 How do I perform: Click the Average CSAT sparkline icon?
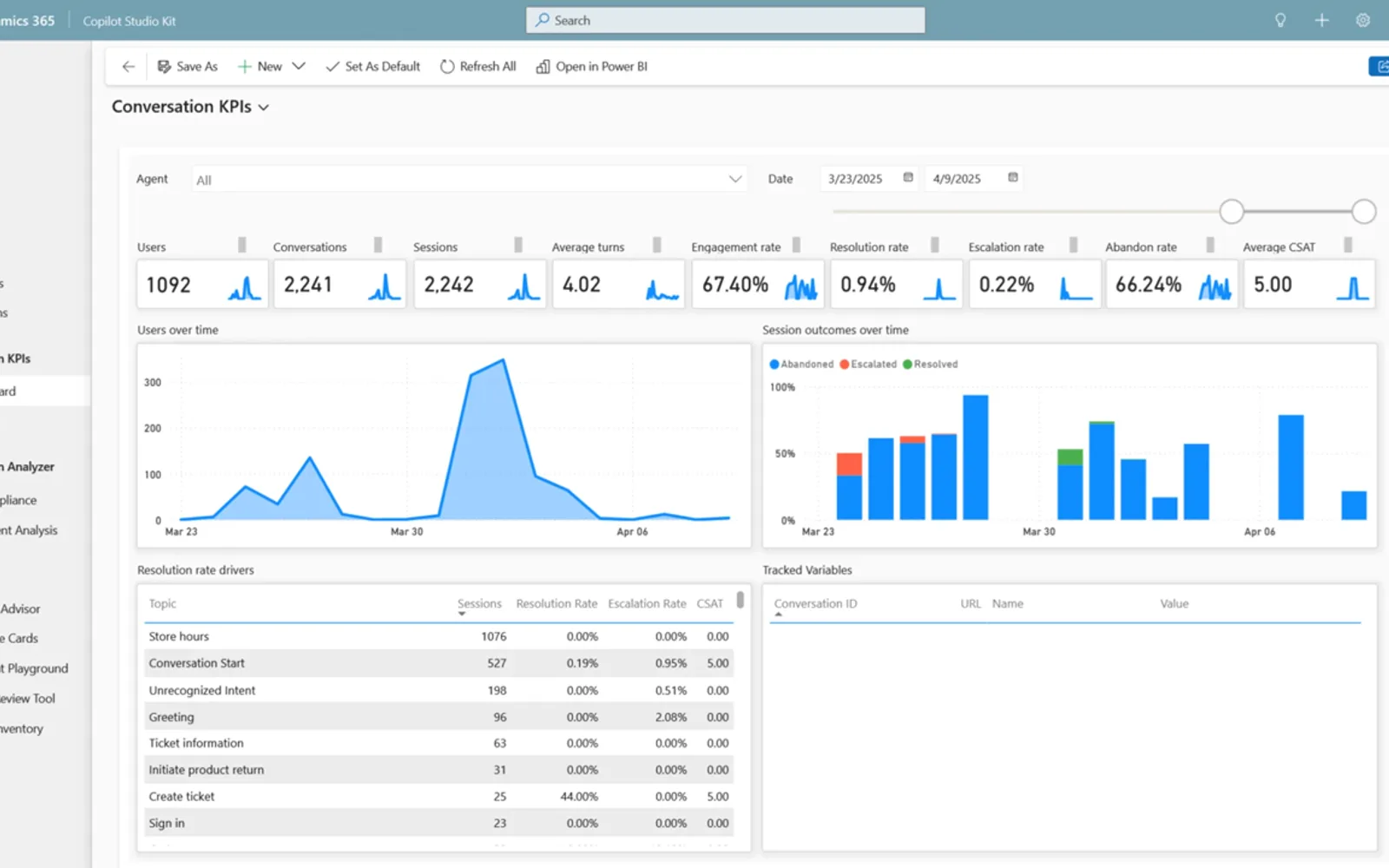(x=1353, y=287)
